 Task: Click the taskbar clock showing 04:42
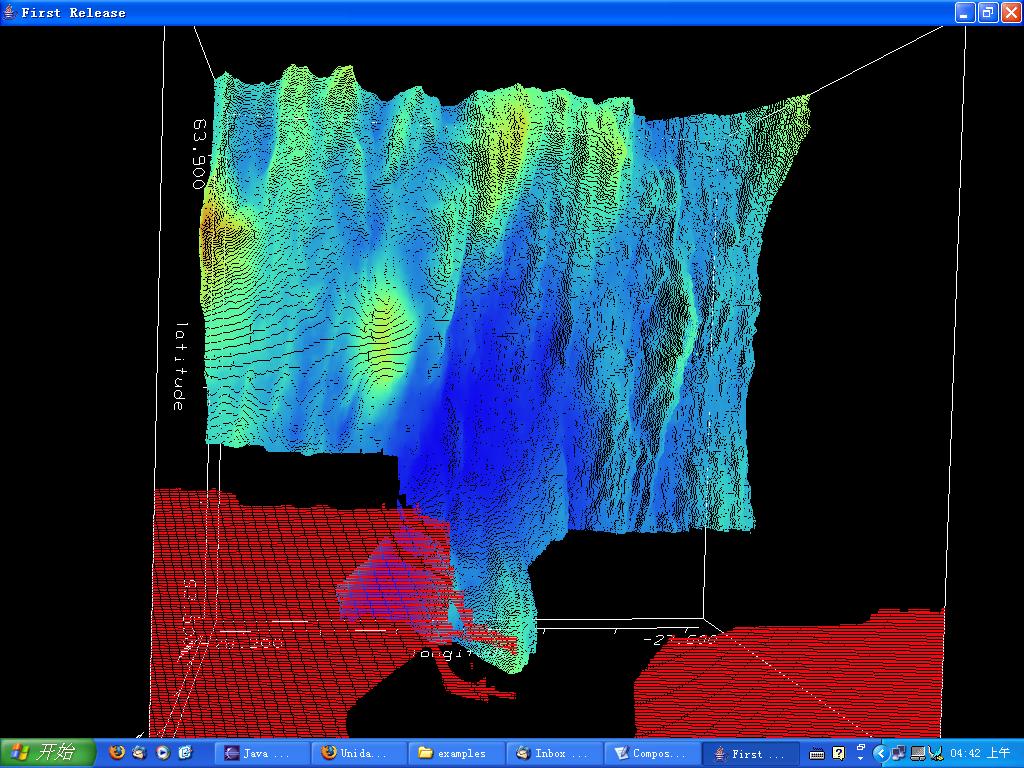tap(979, 753)
